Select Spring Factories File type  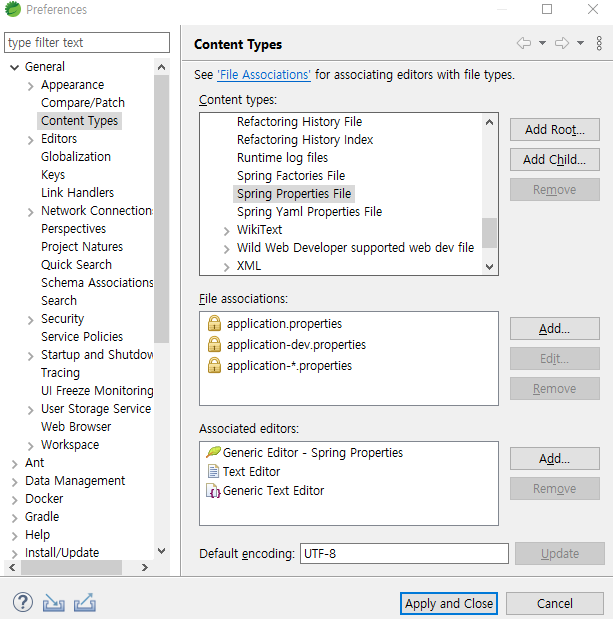coord(291,176)
